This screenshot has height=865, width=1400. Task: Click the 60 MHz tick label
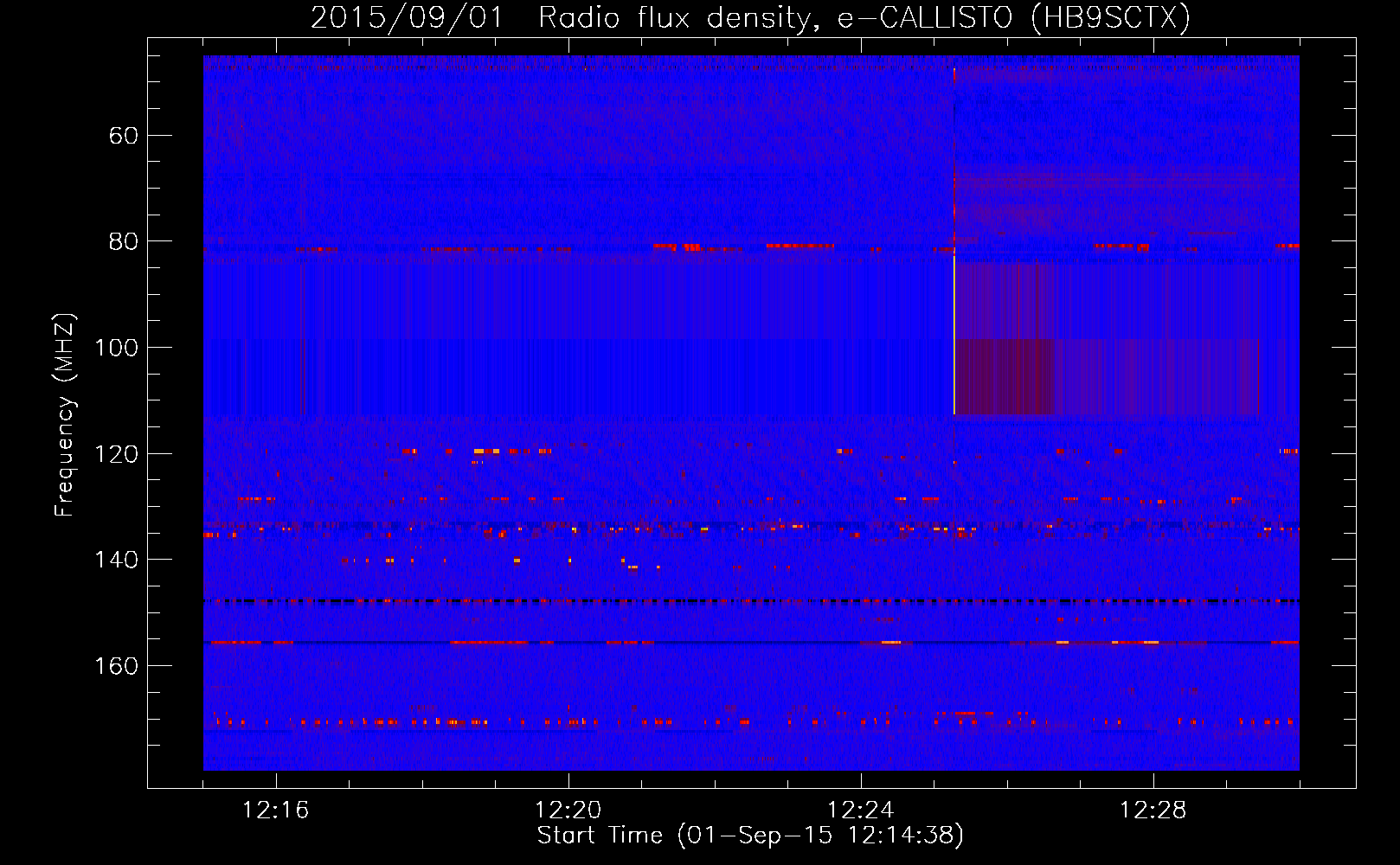point(125,136)
